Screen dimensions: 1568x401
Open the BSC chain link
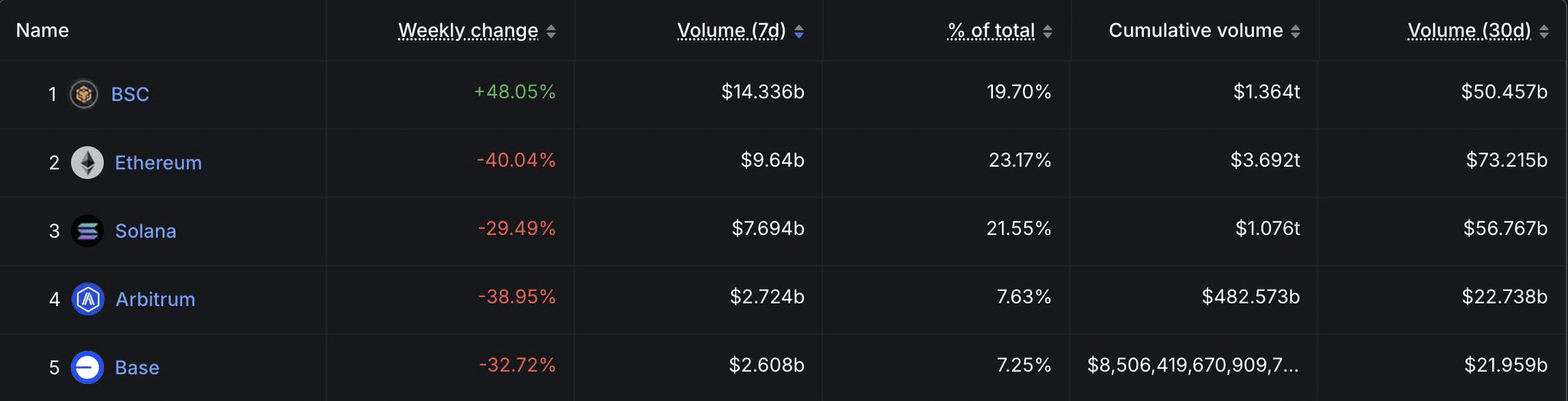tap(130, 94)
